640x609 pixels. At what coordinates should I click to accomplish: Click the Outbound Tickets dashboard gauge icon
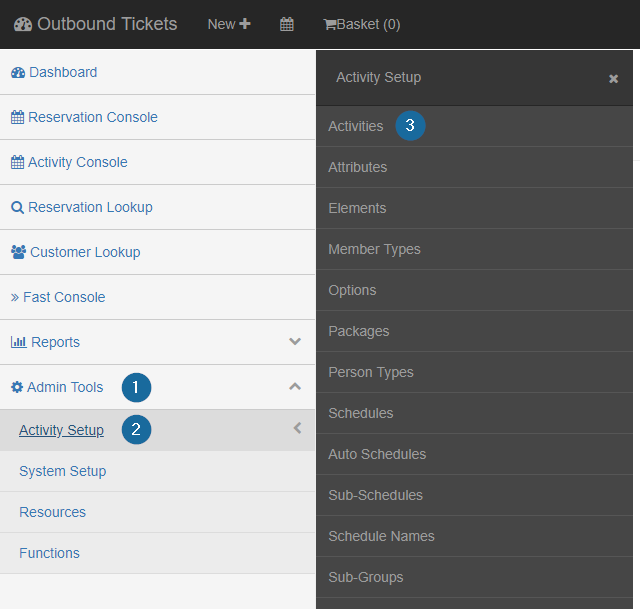[22, 24]
